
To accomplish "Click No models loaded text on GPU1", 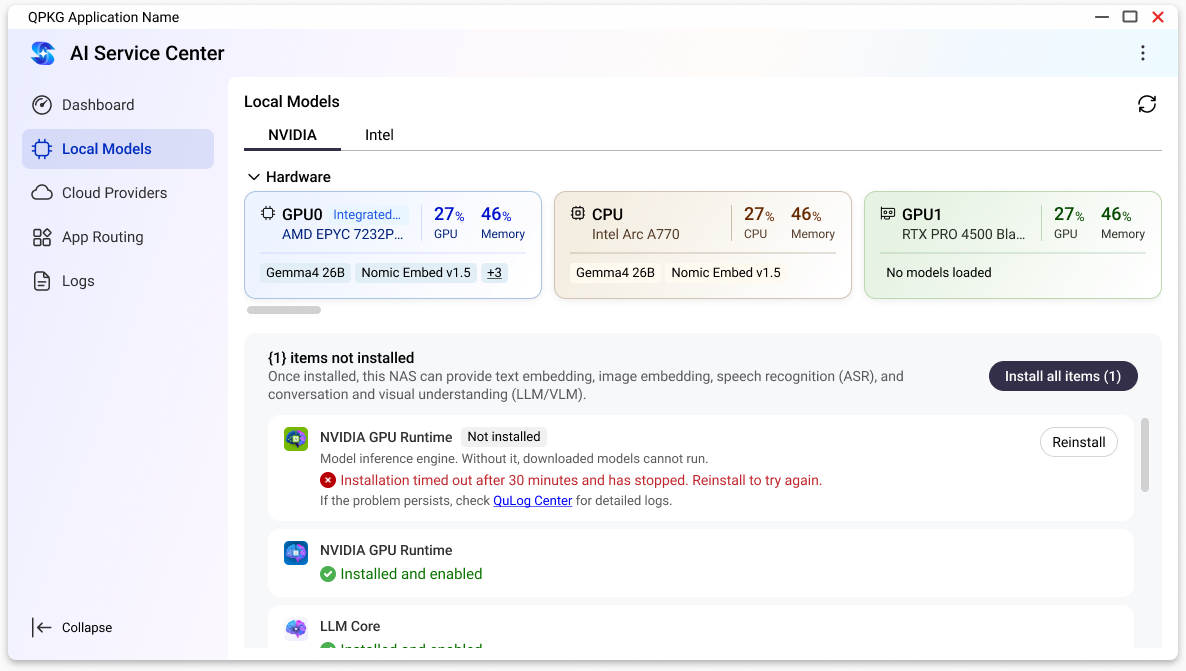I will coord(939,272).
